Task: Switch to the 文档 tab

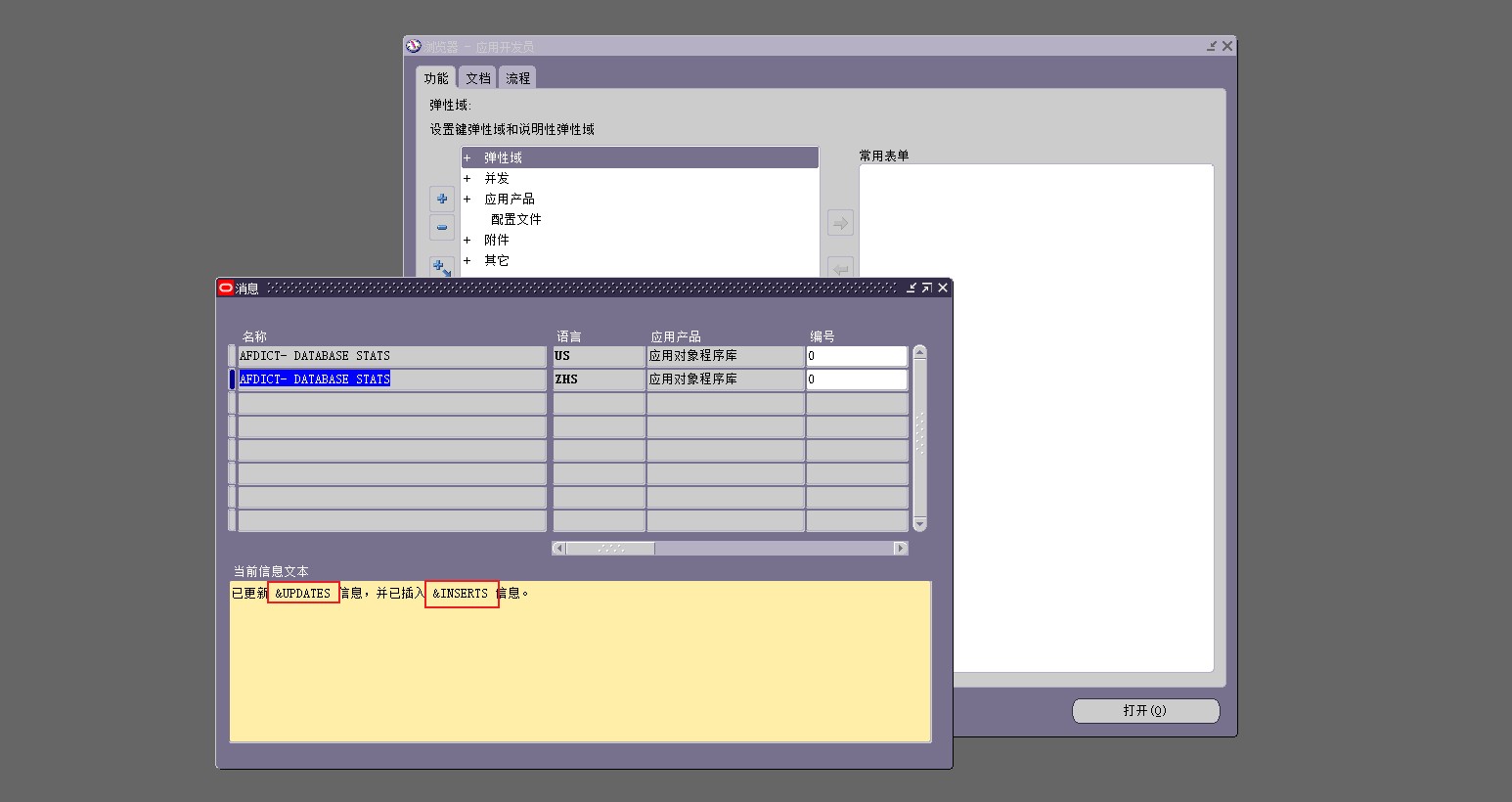Action: tap(477, 77)
